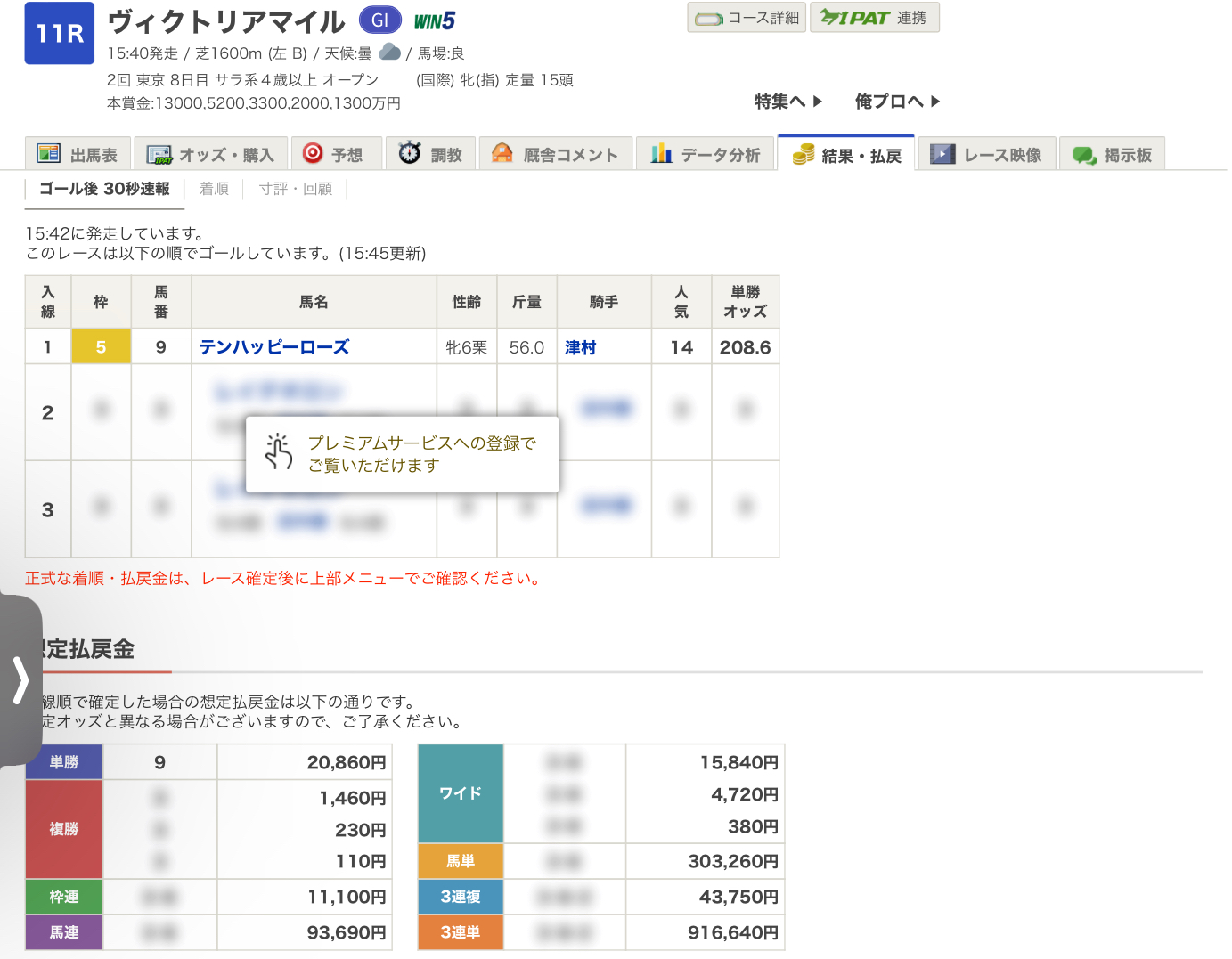
Task: Select the ゴール後 30秒速報 sub-tab
Action: [104, 189]
